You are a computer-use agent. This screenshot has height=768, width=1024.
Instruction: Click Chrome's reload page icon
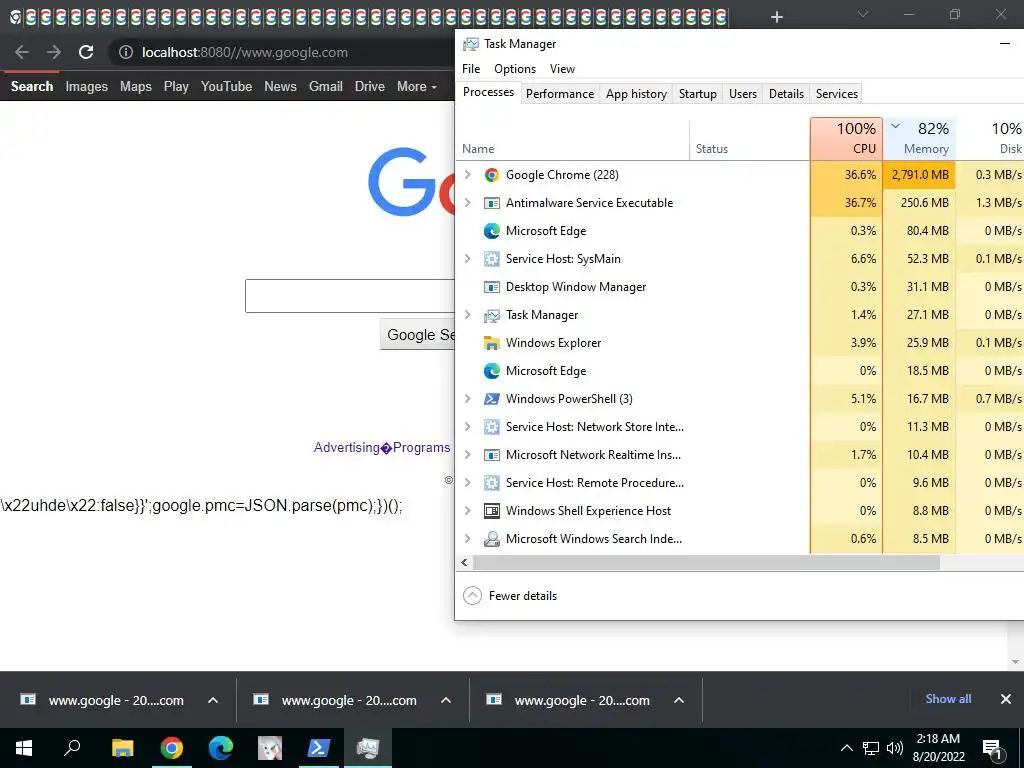(86, 52)
